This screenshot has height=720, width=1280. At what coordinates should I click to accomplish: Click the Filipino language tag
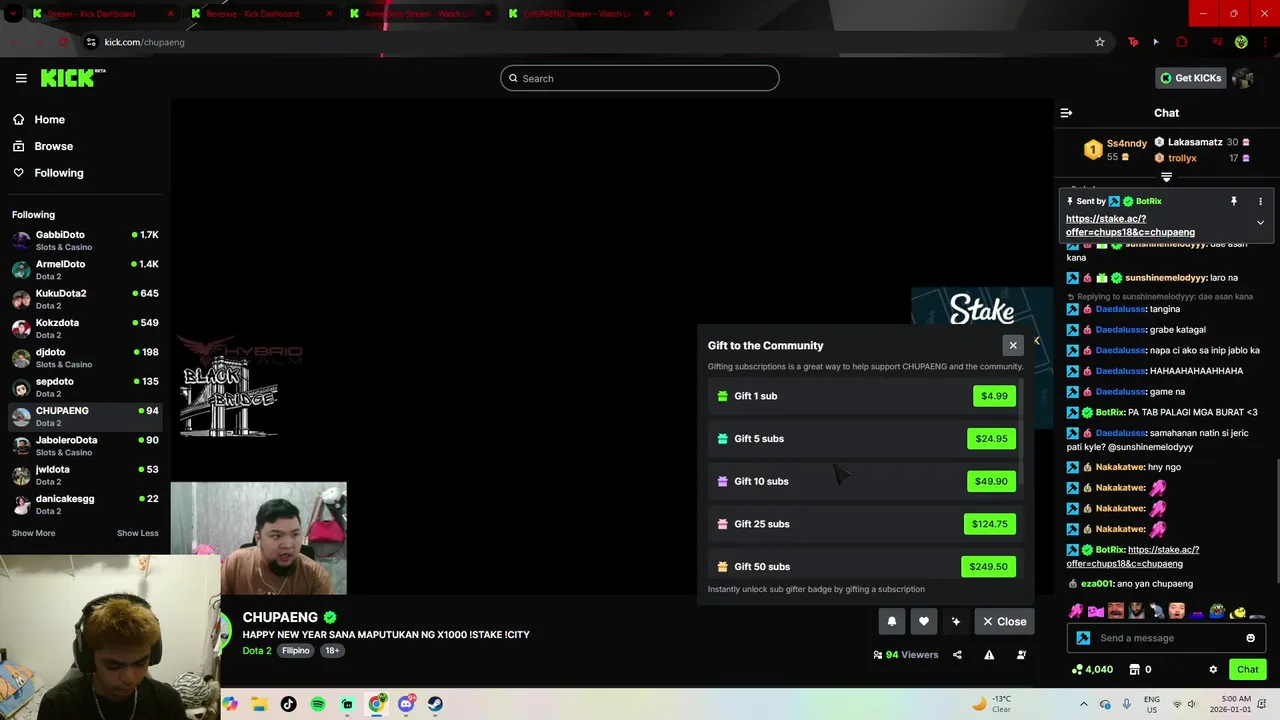point(295,651)
